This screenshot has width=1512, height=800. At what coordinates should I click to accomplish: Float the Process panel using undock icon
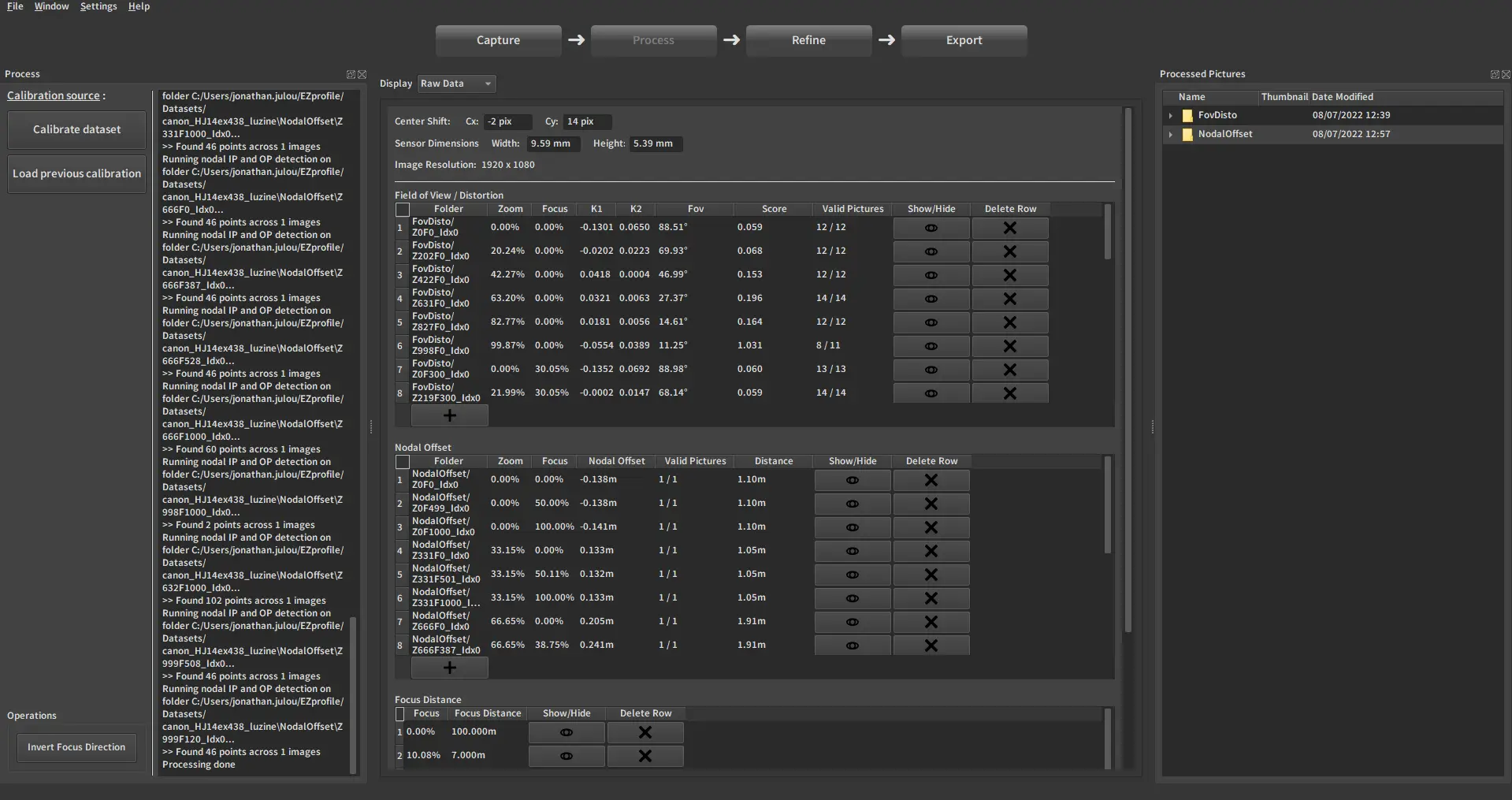coord(351,75)
